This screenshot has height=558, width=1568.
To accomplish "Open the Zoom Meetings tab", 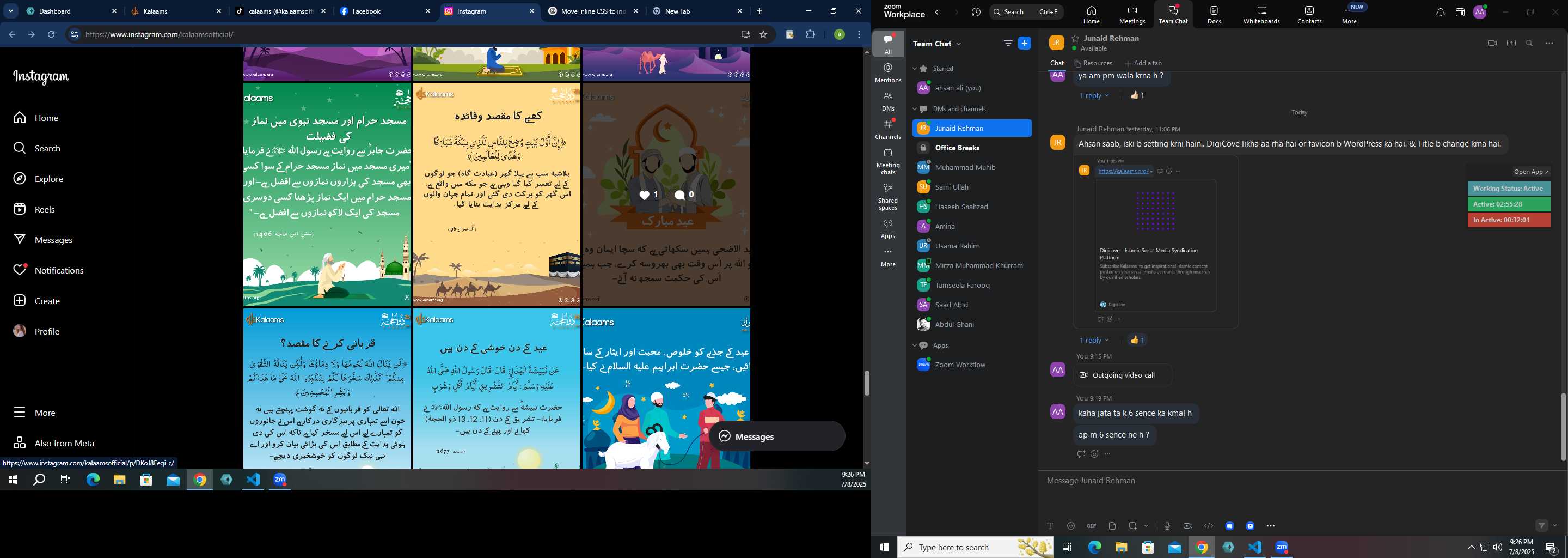I will 1132,14.
